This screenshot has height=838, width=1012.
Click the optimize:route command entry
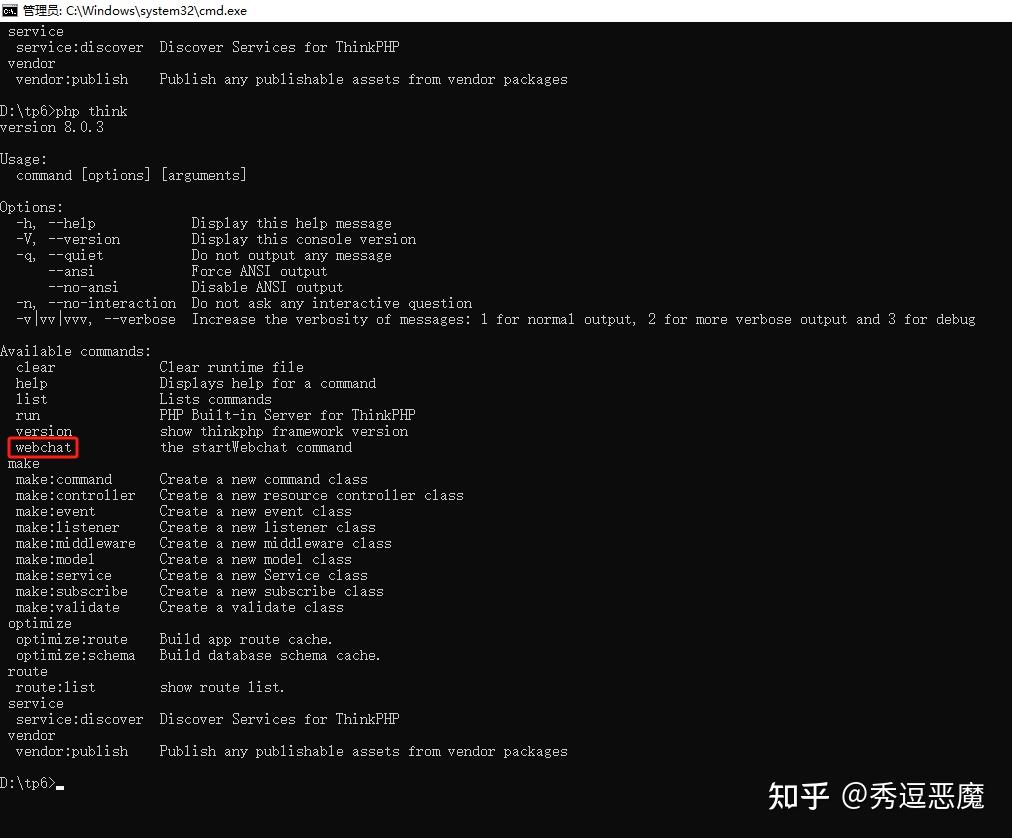coord(71,639)
